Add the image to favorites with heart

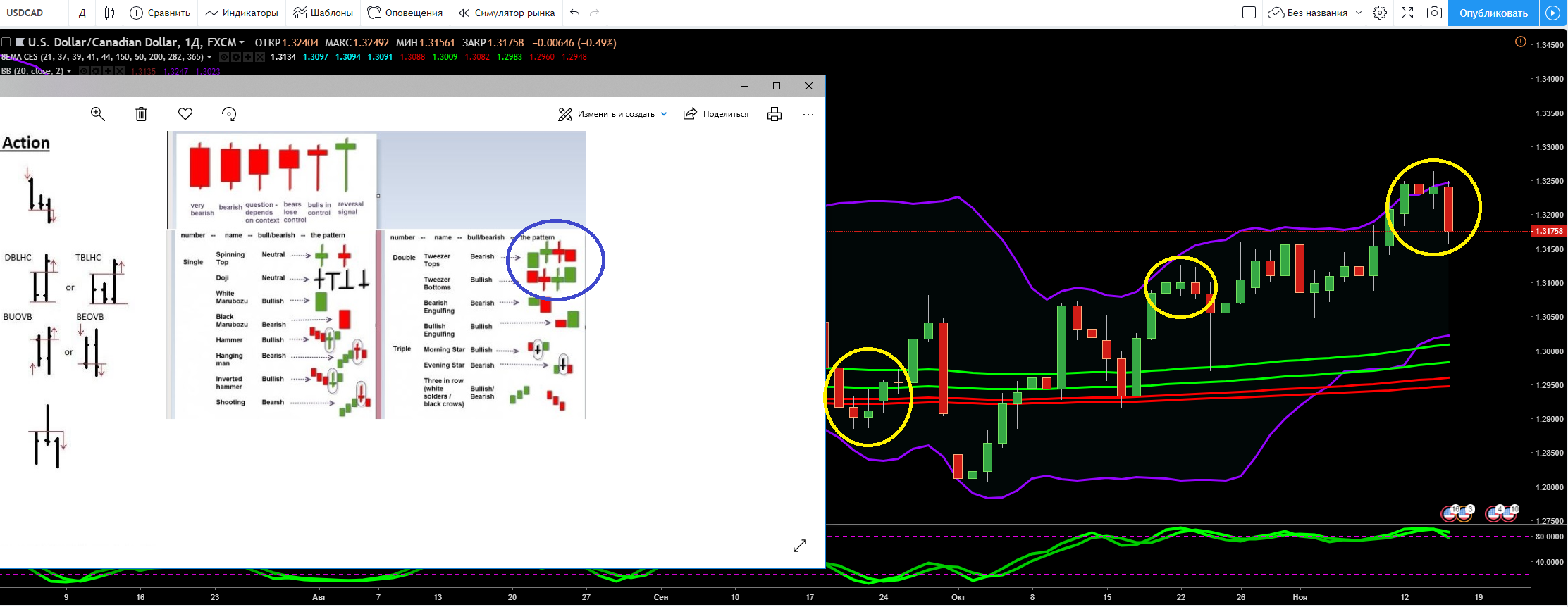pyautogui.click(x=185, y=114)
